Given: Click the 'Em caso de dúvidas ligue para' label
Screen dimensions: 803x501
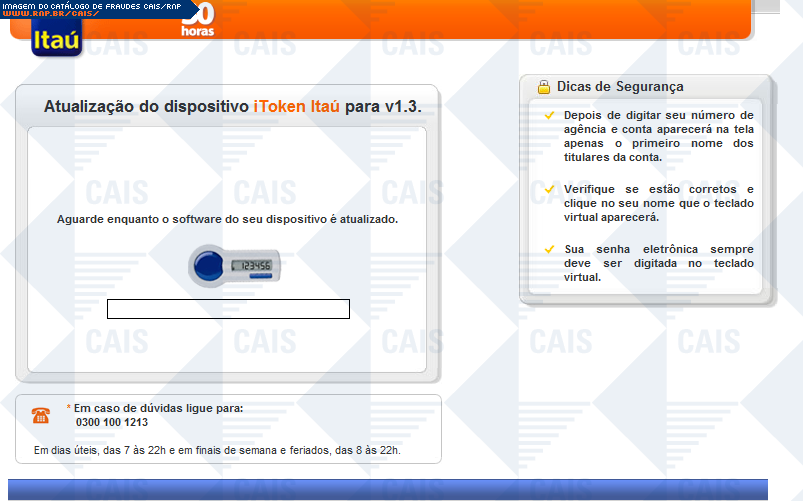Looking at the screenshot, I should click(x=158, y=408).
